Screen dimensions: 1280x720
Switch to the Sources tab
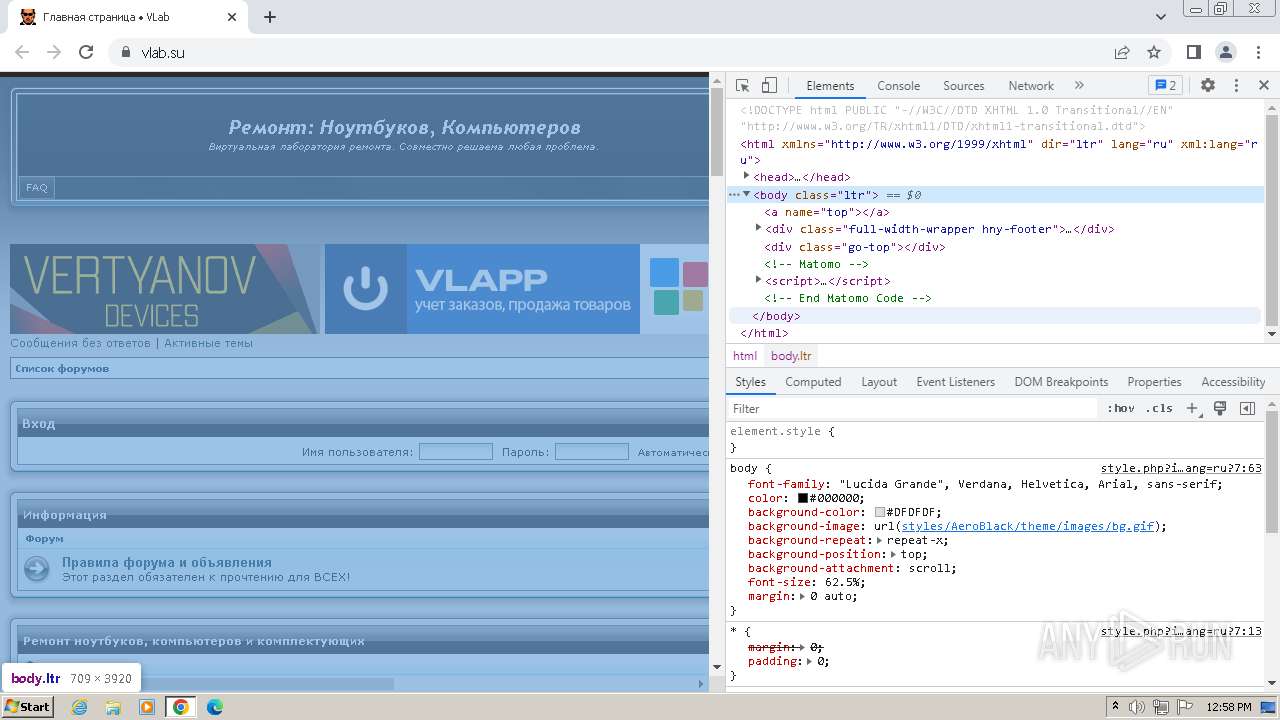pyautogui.click(x=964, y=86)
